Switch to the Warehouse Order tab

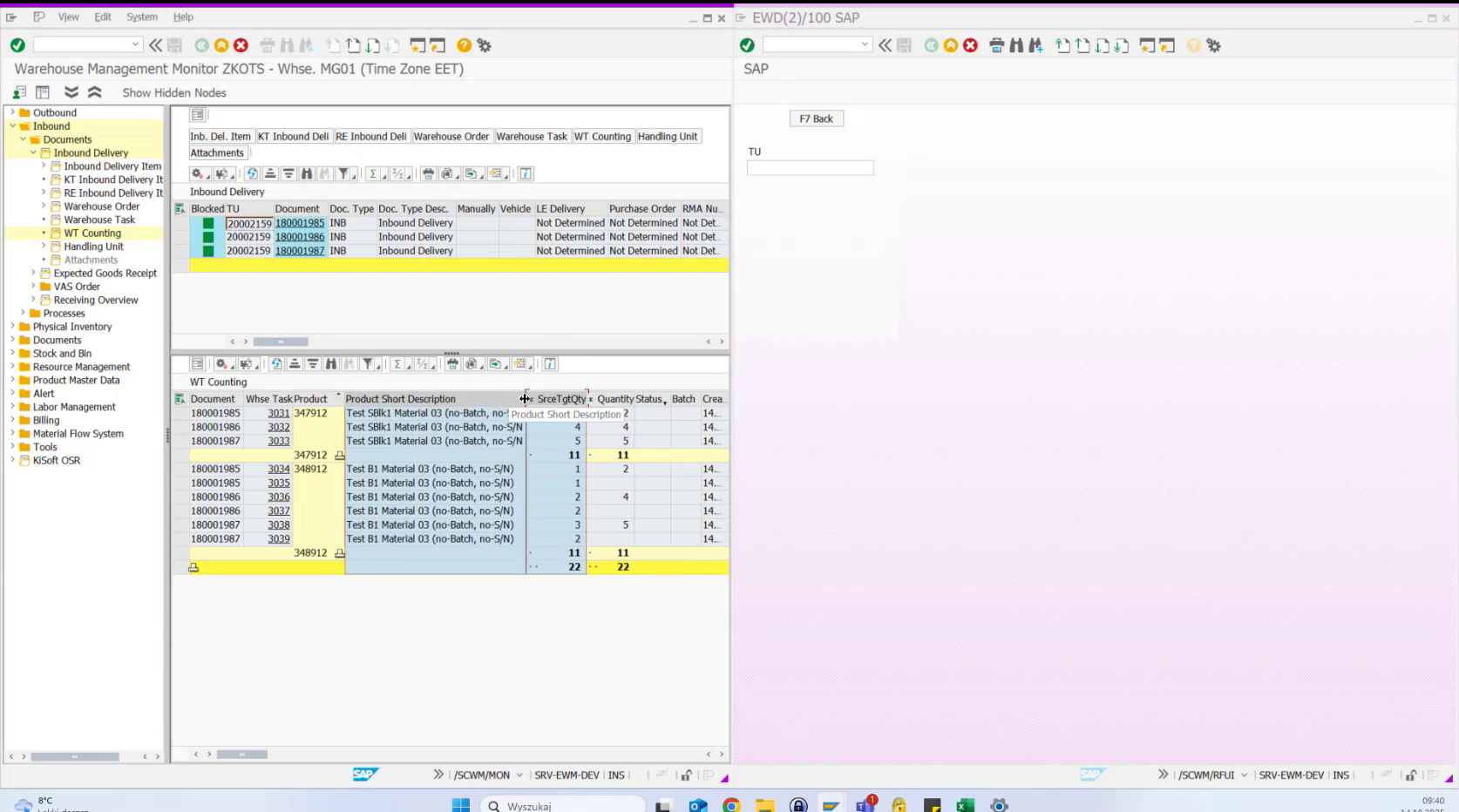tap(451, 136)
